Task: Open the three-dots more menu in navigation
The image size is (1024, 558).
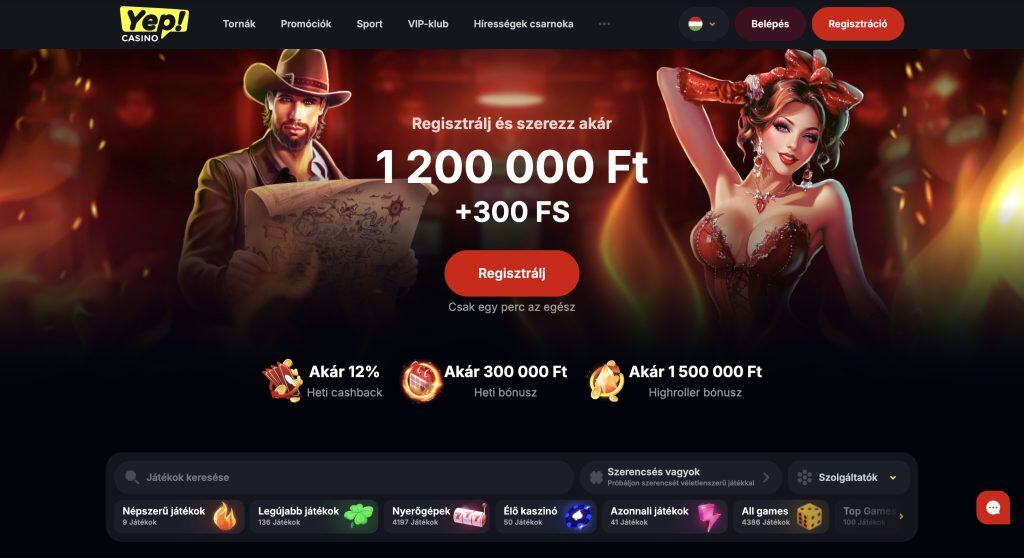Action: [x=604, y=24]
